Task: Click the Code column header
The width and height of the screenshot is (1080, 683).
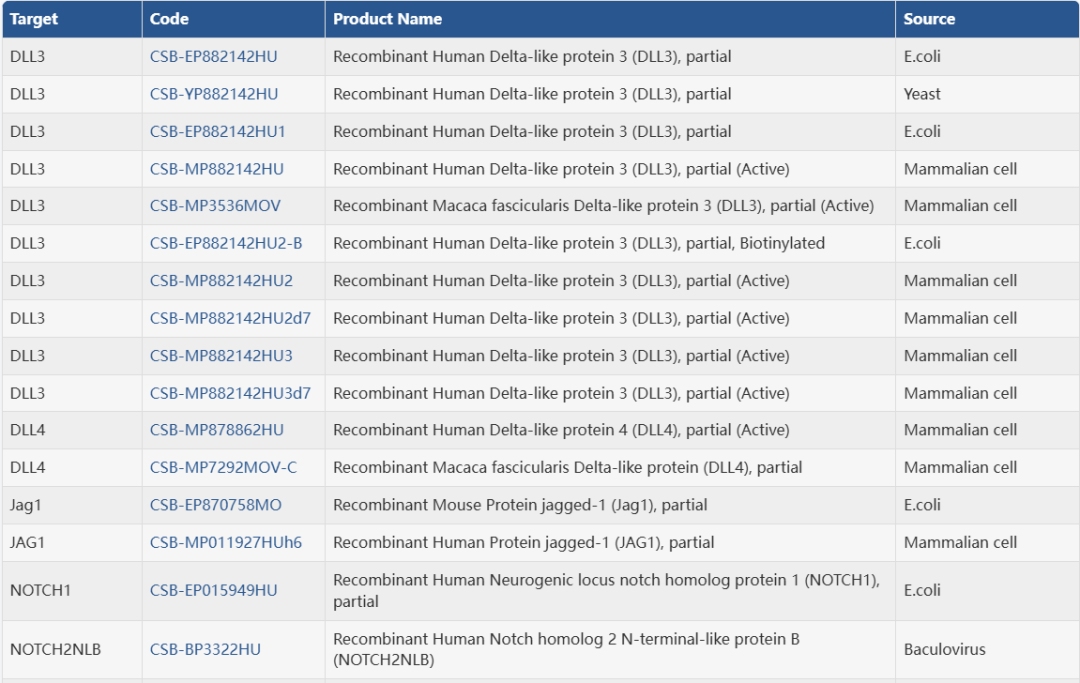Action: click(x=169, y=19)
